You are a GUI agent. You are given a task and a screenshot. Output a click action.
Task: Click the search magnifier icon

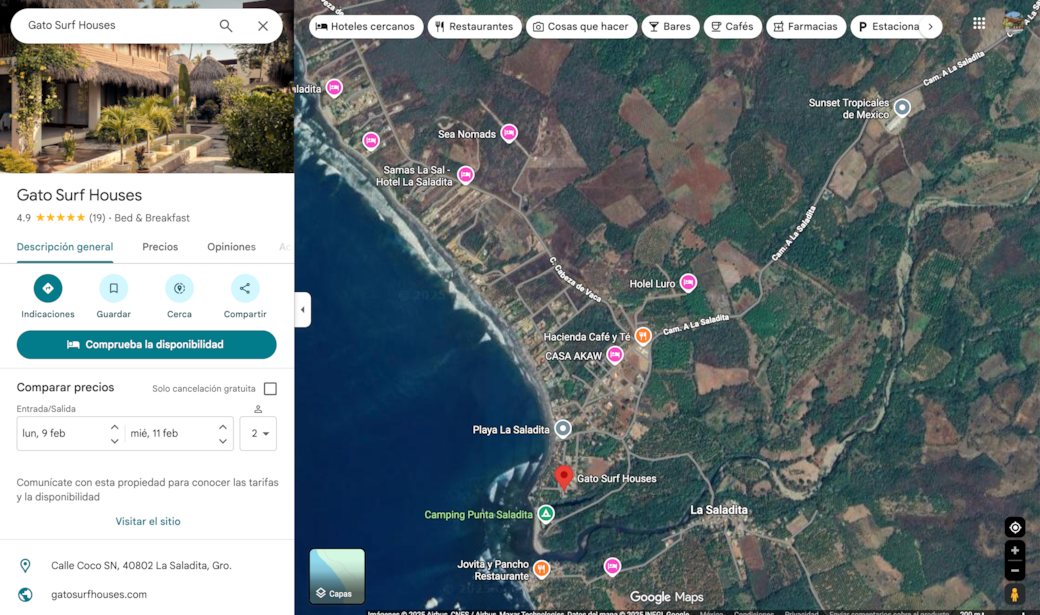click(x=226, y=26)
